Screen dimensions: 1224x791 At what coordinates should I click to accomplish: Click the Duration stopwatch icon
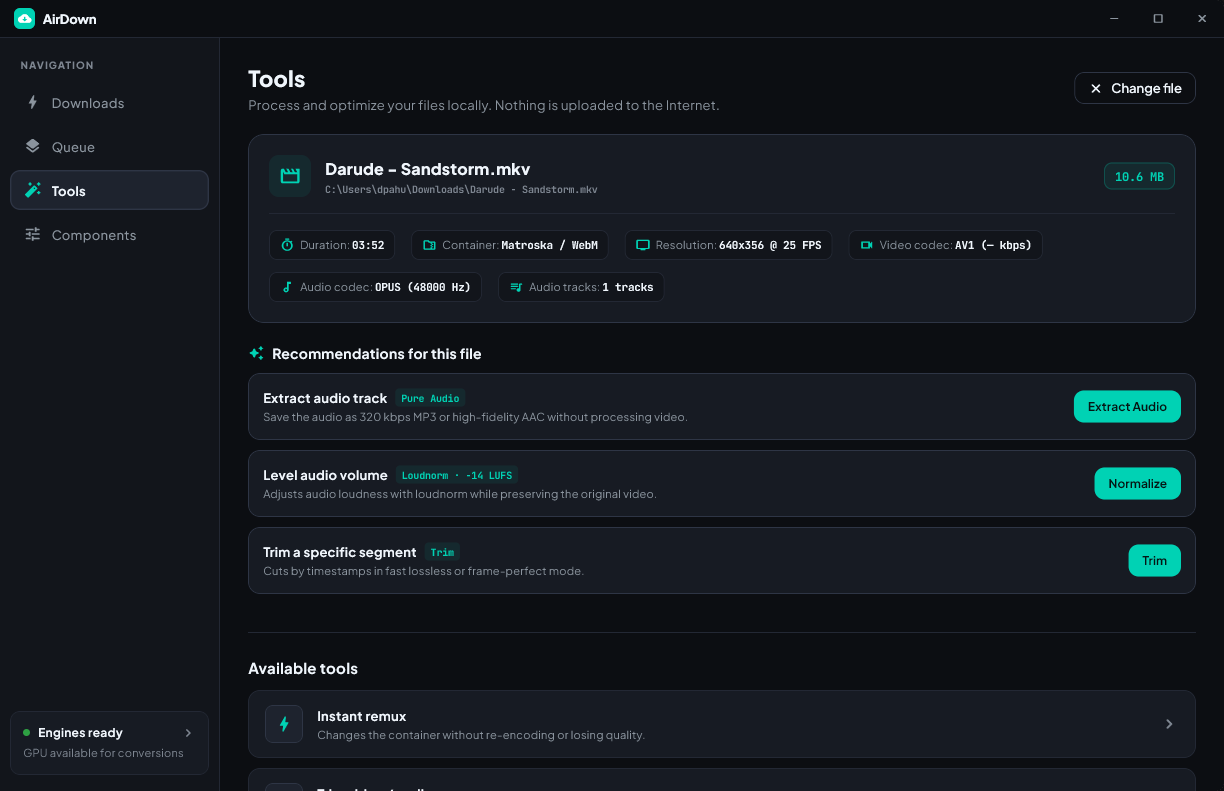tap(287, 245)
